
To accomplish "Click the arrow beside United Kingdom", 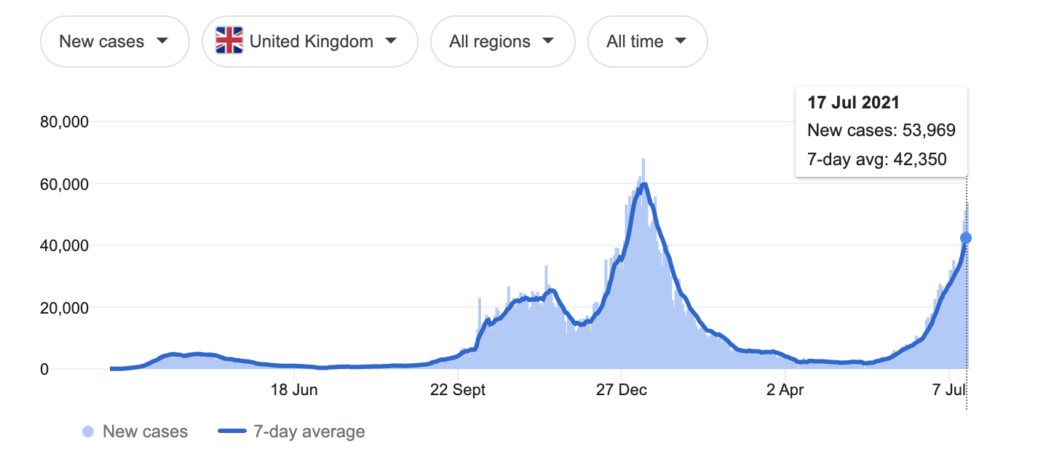I will [391, 41].
